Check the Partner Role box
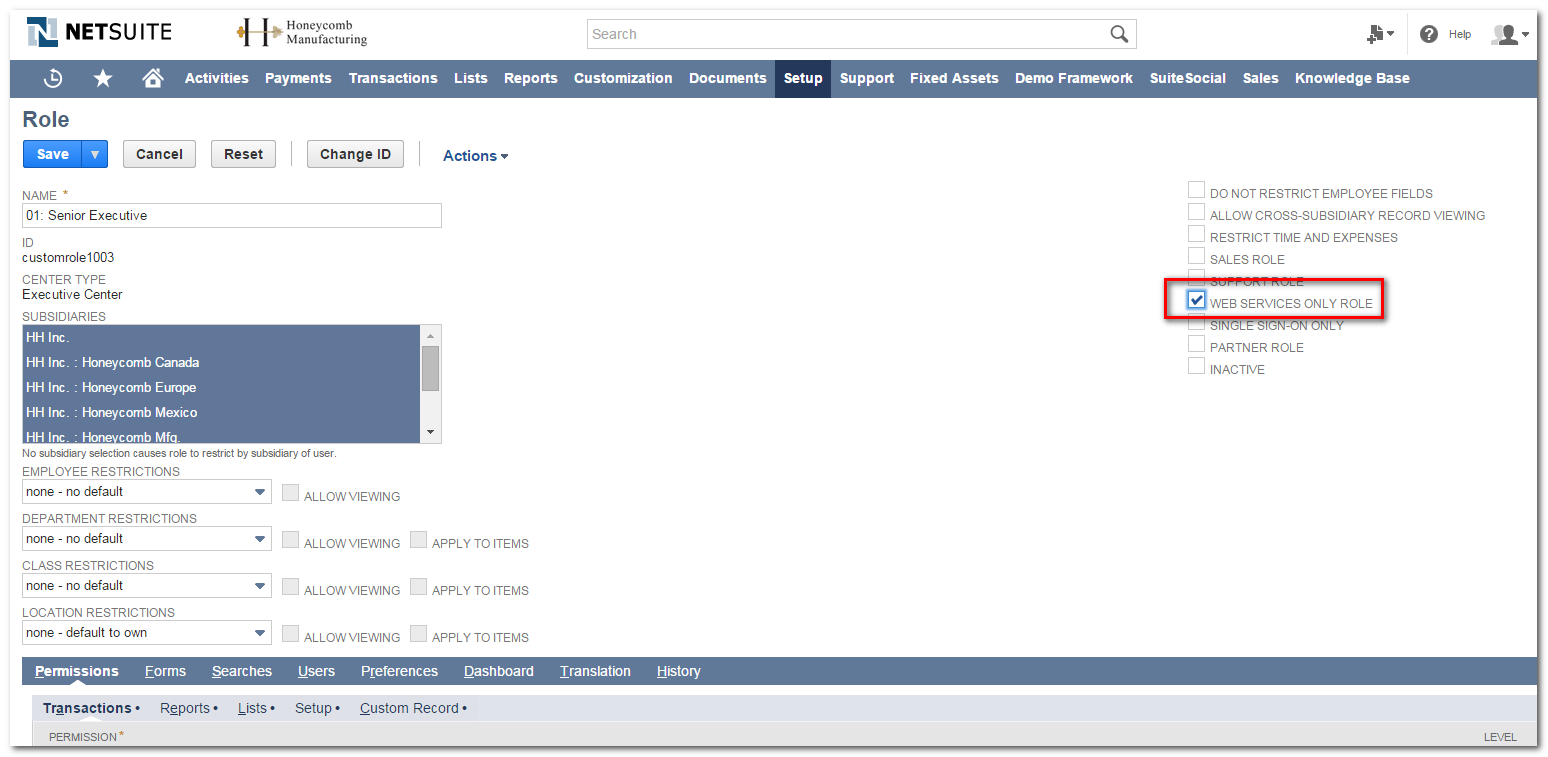This screenshot has height=757, width=1548. tap(1196, 344)
